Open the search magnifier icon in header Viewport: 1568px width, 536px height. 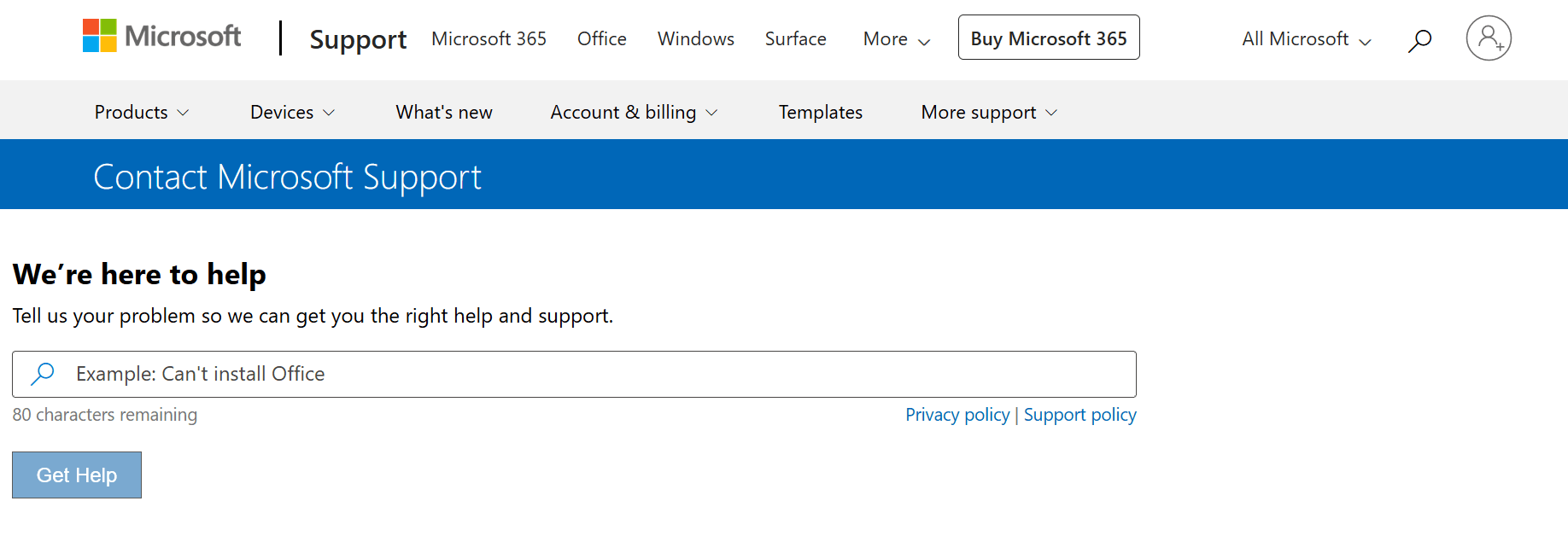click(1419, 40)
